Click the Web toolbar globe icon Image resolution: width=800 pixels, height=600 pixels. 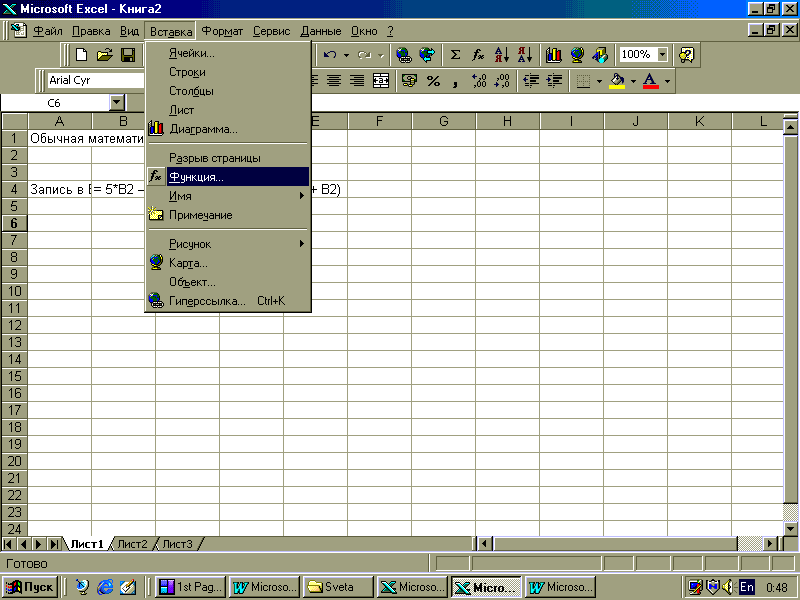[427, 55]
